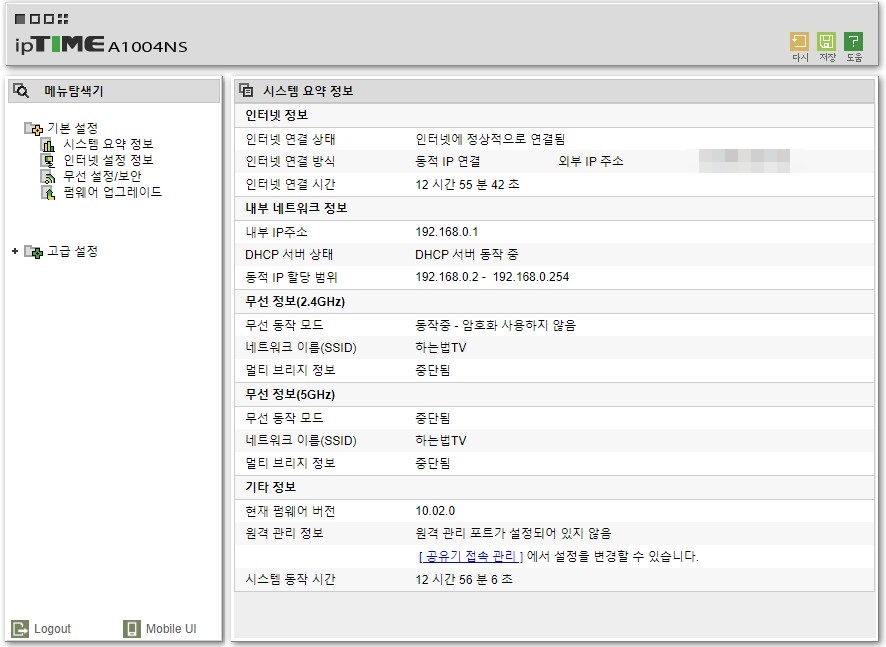Image resolution: width=886 pixels, height=647 pixels.
Task: Select 고급 설정 tree node label
Action: [x=72, y=251]
